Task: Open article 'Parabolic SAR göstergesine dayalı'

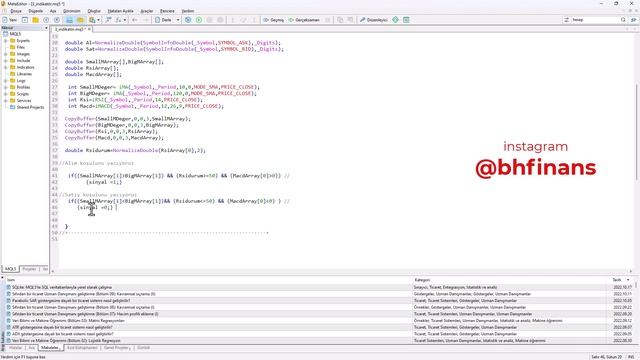Action: (x=71, y=301)
